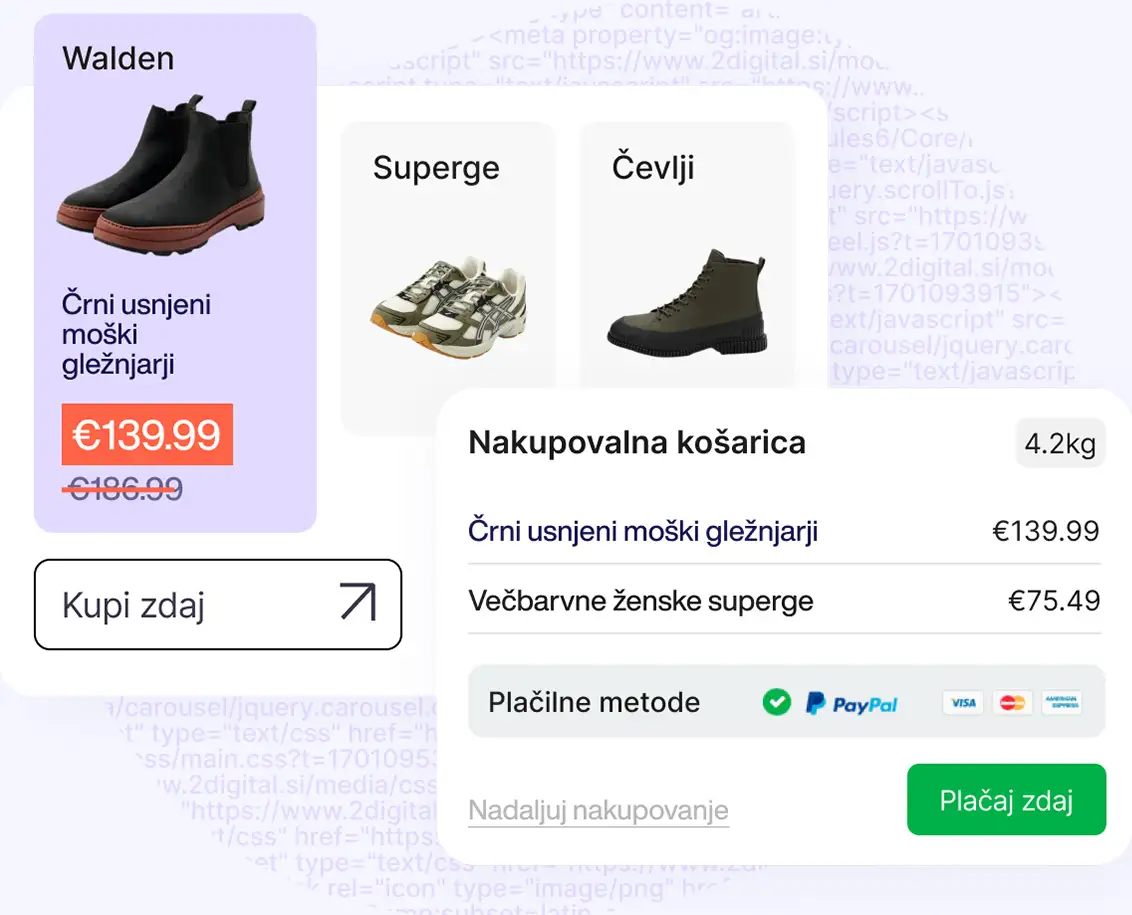This screenshot has height=915, width=1132.
Task: Open the olive Čevlji boot image
Action: click(x=687, y=301)
